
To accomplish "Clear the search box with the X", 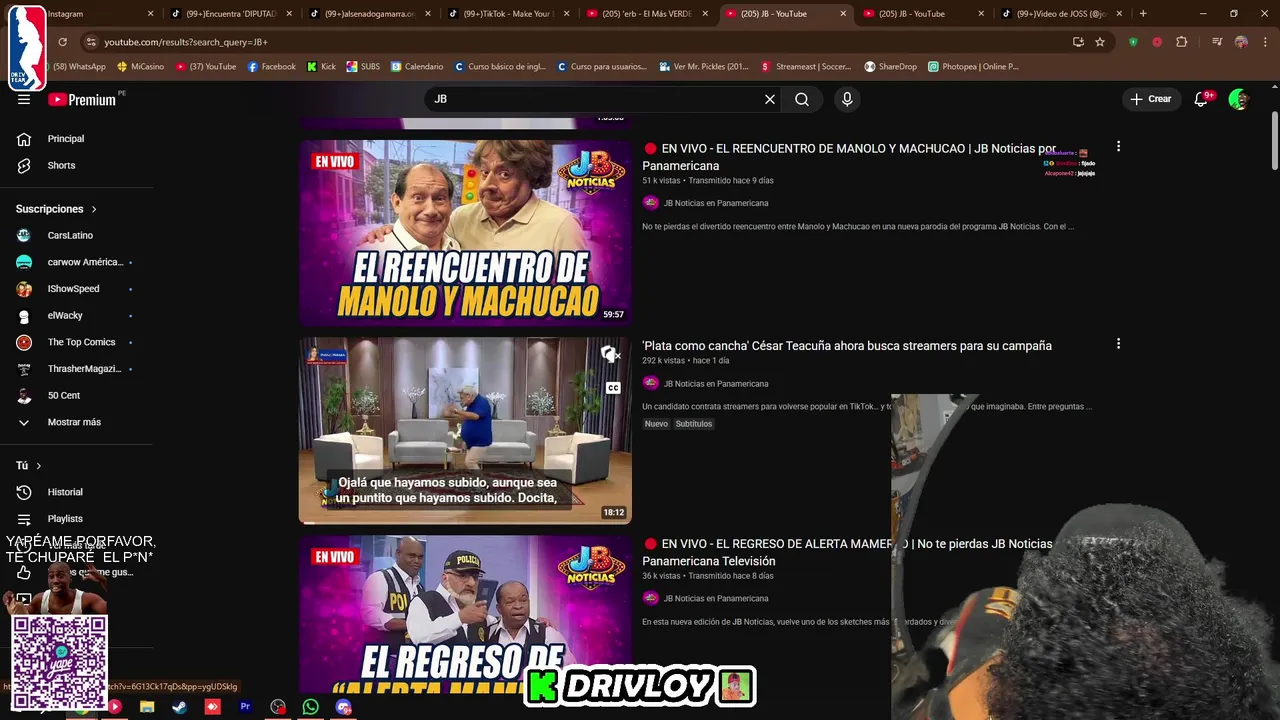I will coord(770,99).
